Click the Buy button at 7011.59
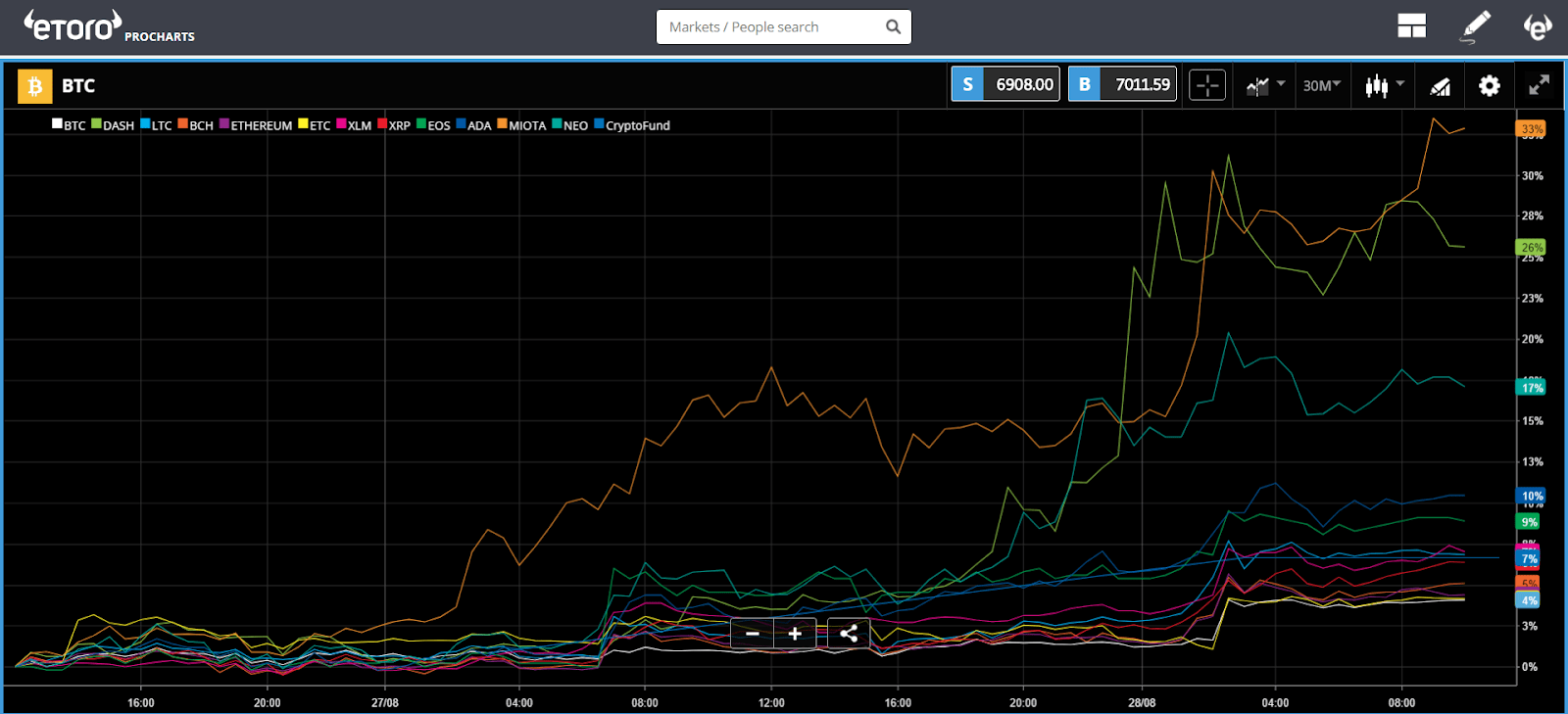This screenshot has width=1568, height=714. (x=1122, y=84)
